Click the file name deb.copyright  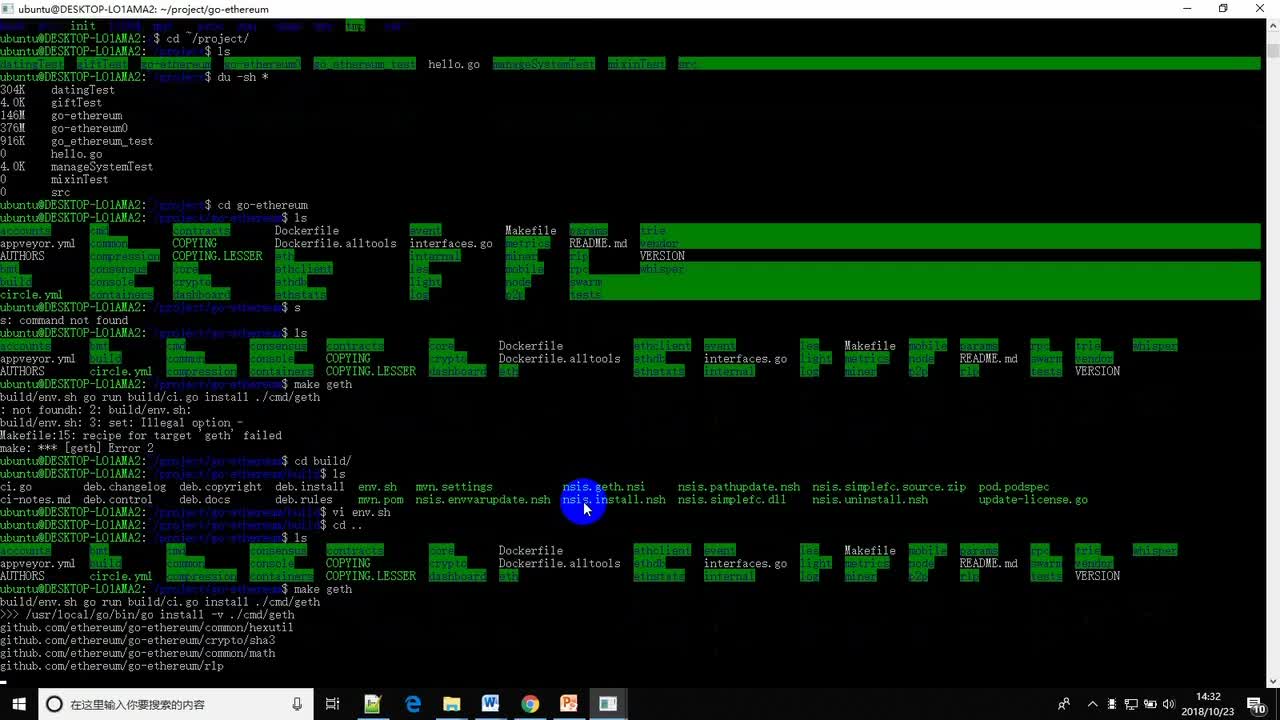click(220, 487)
